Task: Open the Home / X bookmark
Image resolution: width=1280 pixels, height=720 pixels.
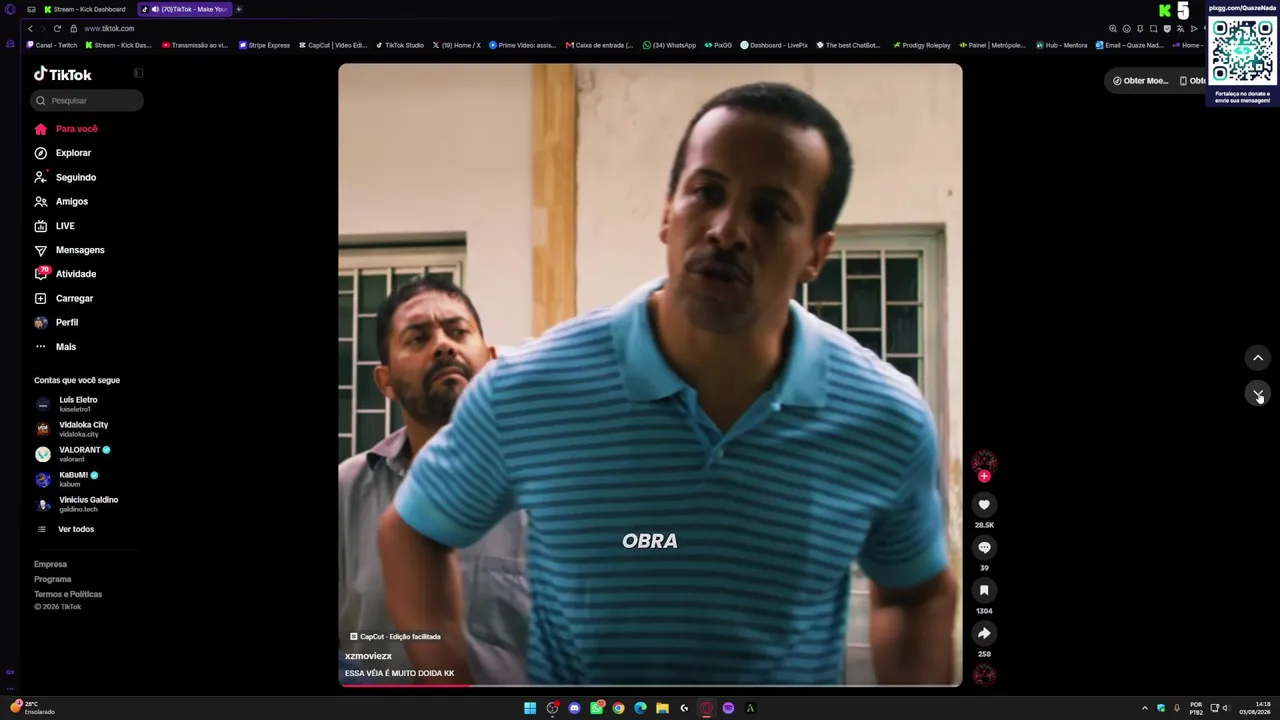Action: [x=456, y=45]
